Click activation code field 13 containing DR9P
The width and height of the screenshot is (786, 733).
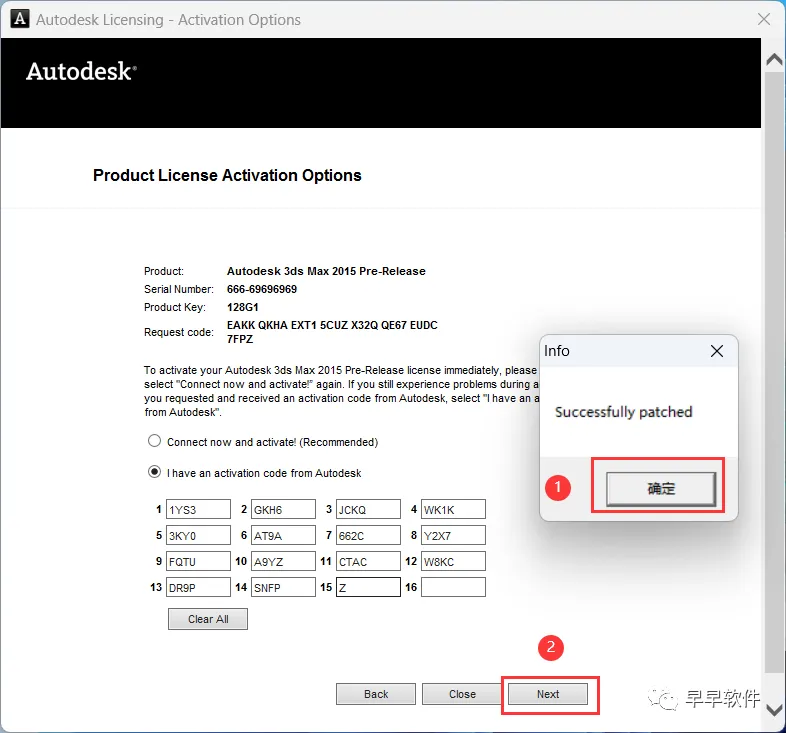(x=199, y=588)
